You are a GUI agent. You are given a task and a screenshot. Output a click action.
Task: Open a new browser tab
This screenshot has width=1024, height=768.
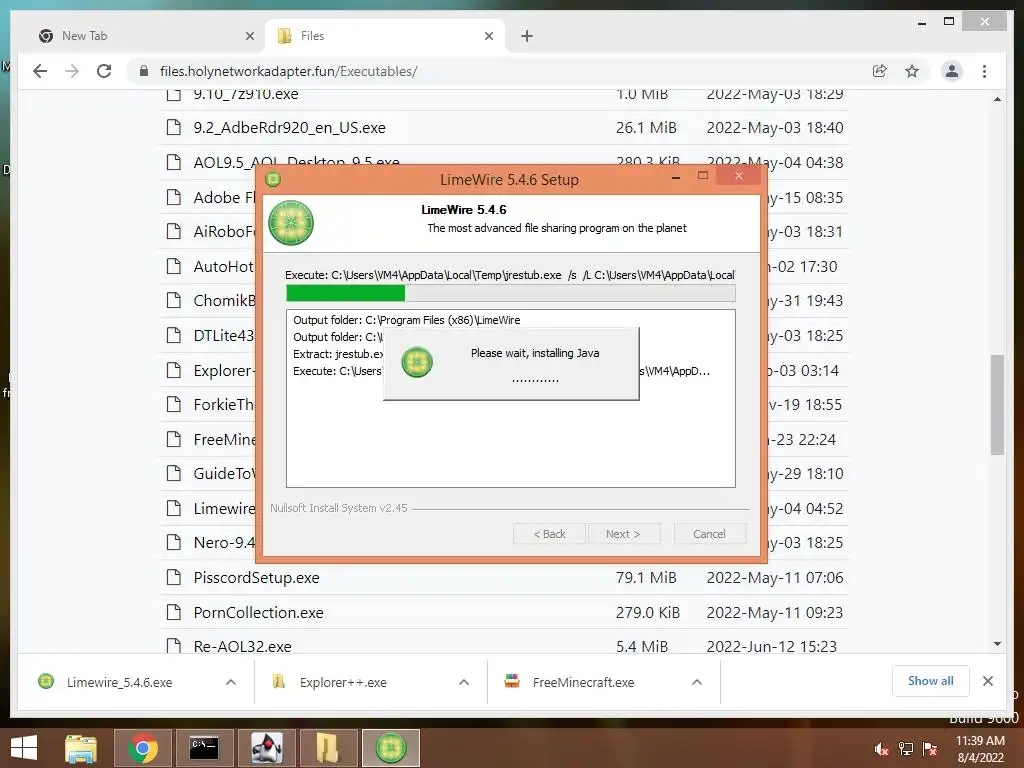pyautogui.click(x=527, y=36)
